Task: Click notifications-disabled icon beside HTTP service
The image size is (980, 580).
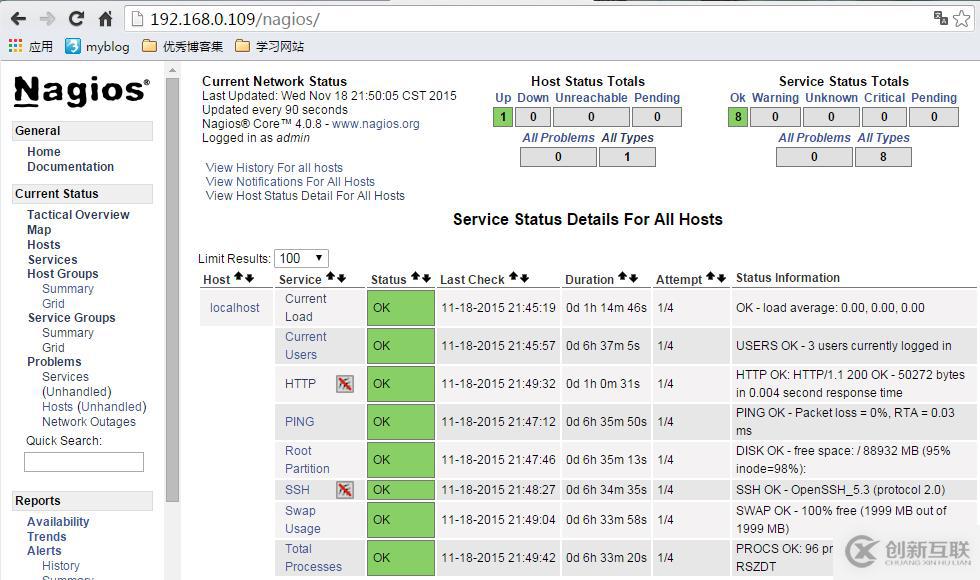Action: coord(344,384)
